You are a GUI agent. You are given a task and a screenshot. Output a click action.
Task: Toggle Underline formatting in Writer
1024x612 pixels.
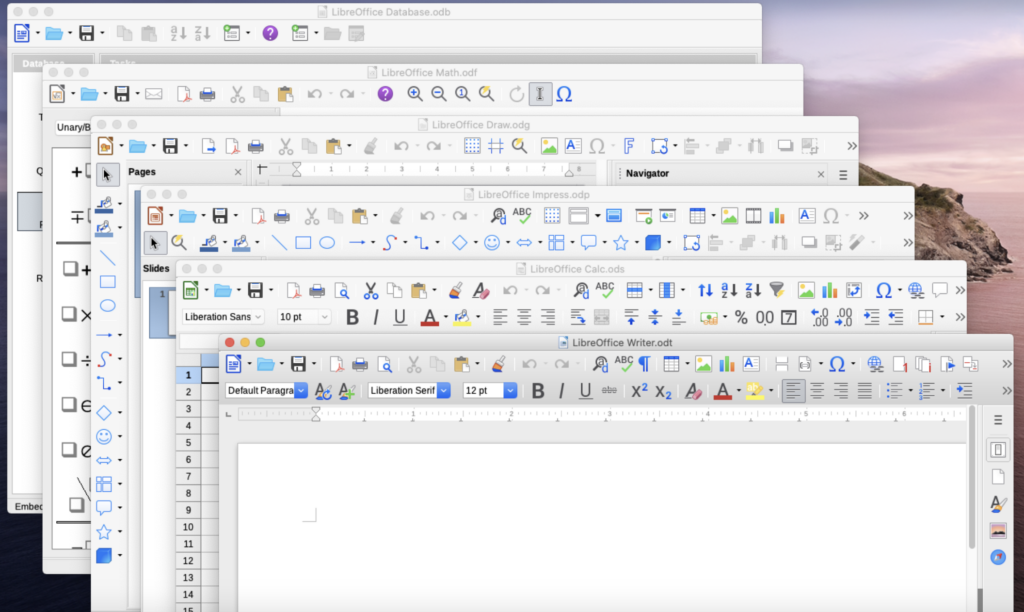point(585,391)
